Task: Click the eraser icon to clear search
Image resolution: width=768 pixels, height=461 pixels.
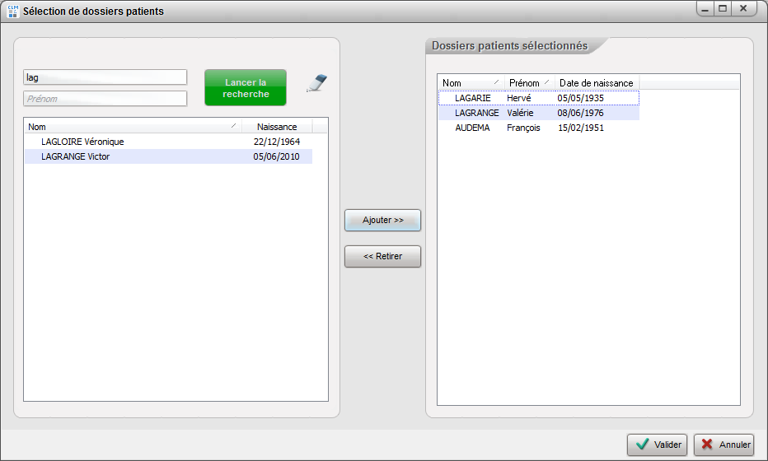Action: 316,84
